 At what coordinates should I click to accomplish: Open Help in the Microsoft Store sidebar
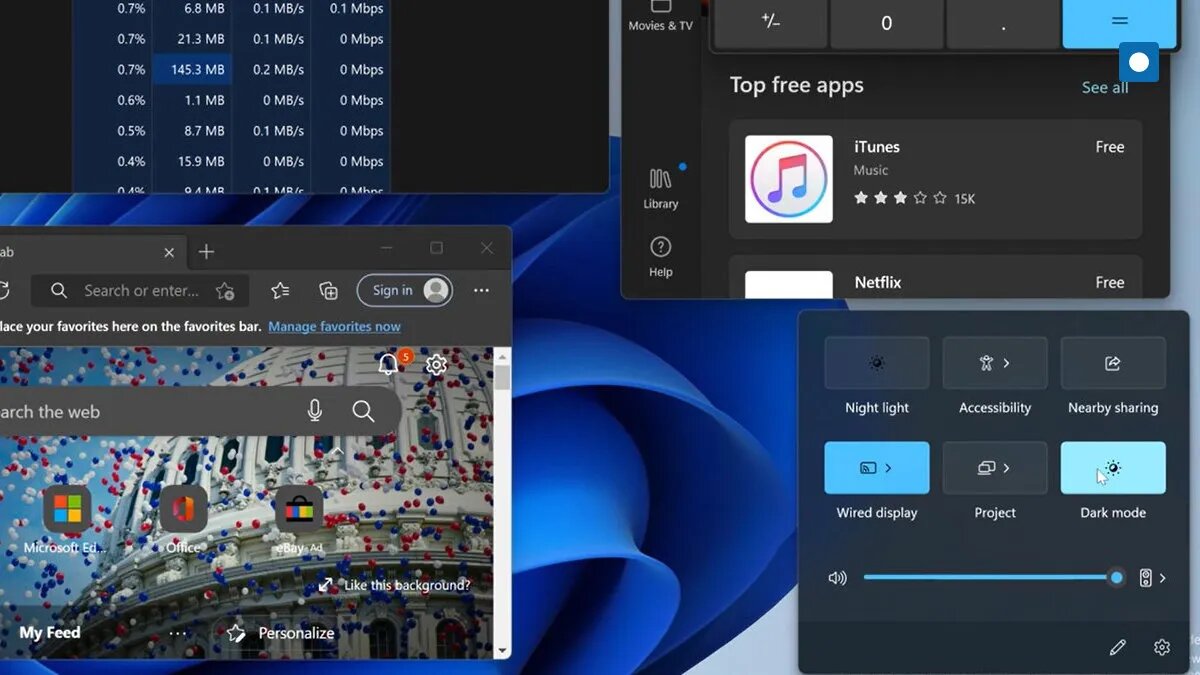pos(661,256)
